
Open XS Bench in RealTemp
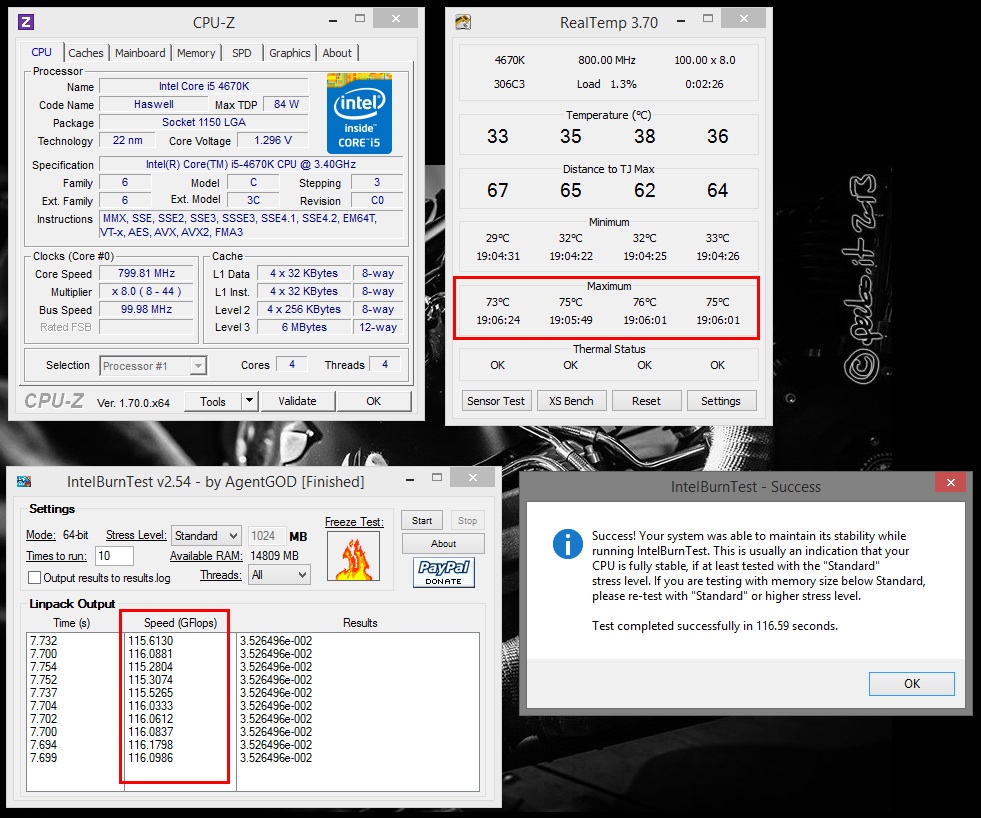tap(571, 401)
